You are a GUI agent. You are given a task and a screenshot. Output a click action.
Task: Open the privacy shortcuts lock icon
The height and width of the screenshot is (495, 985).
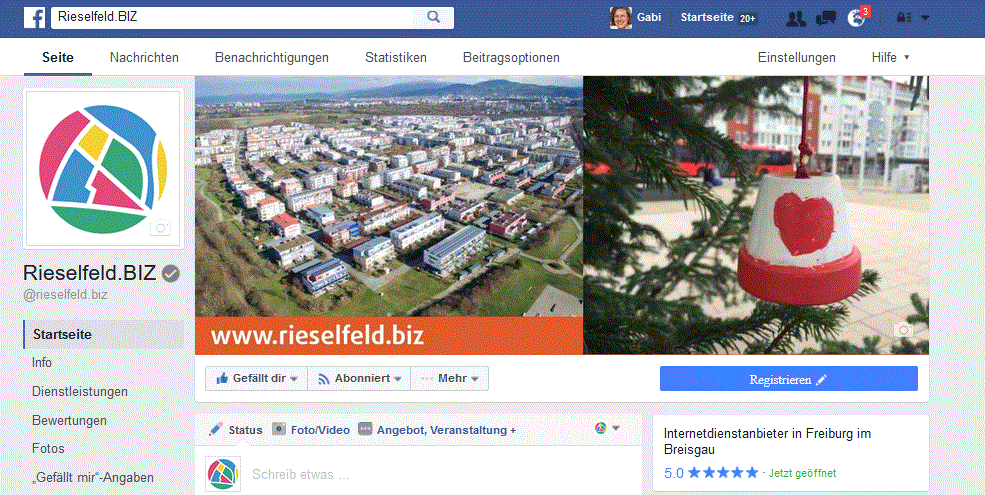pos(903,18)
